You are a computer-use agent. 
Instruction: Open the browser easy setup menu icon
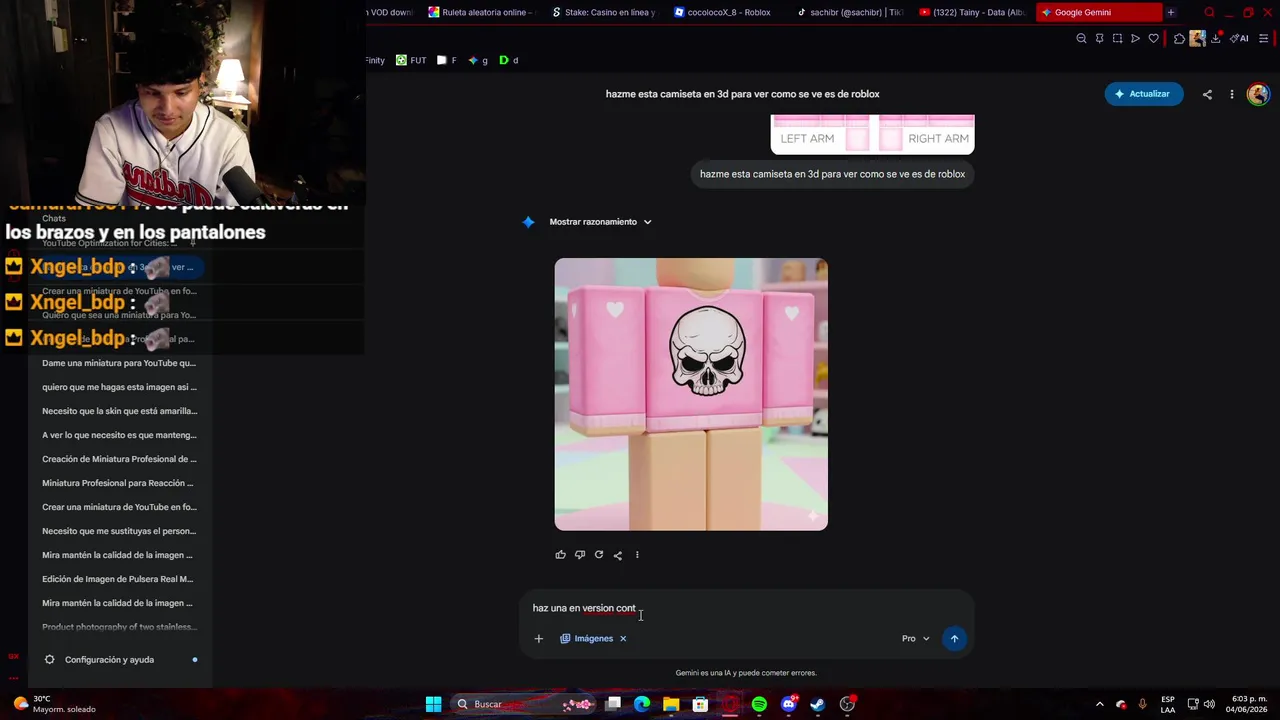point(1264,39)
